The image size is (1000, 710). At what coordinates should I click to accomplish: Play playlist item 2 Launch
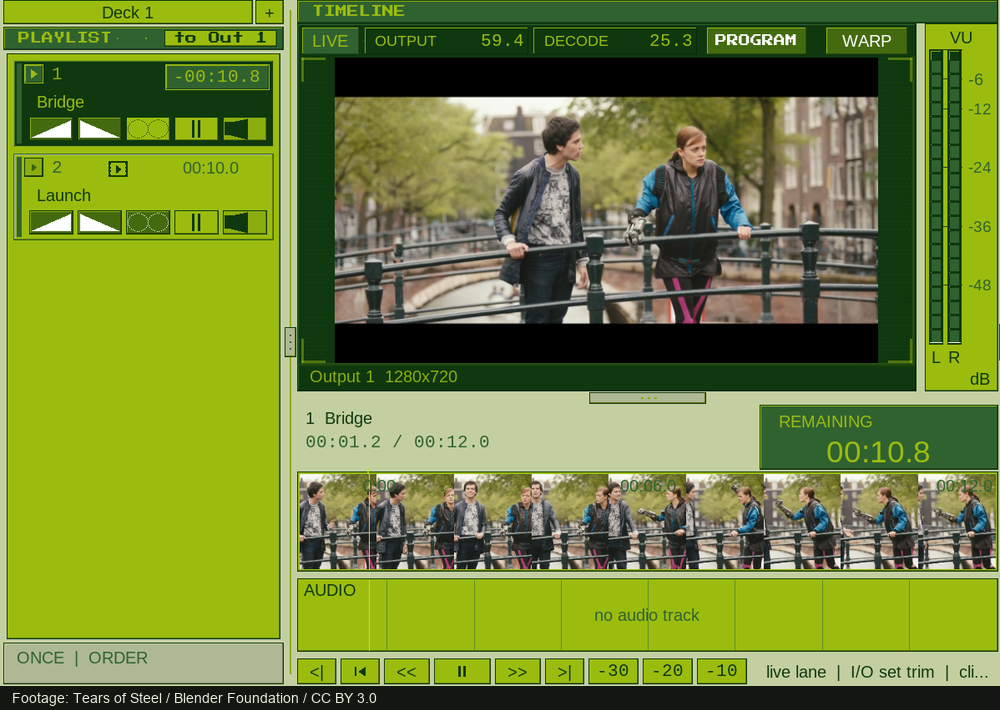pyautogui.click(x=34, y=167)
